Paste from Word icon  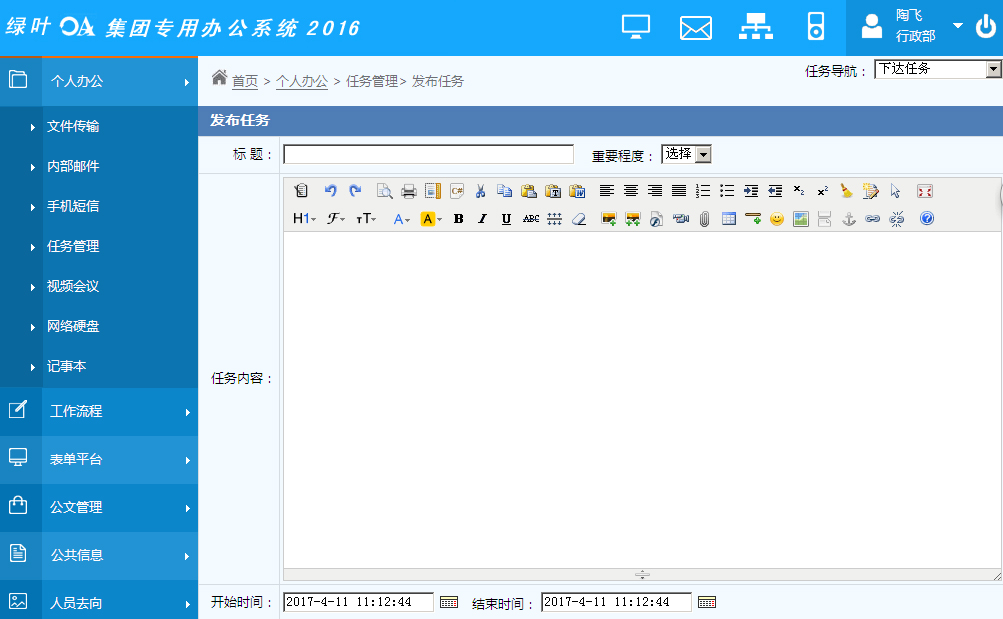tap(577, 191)
